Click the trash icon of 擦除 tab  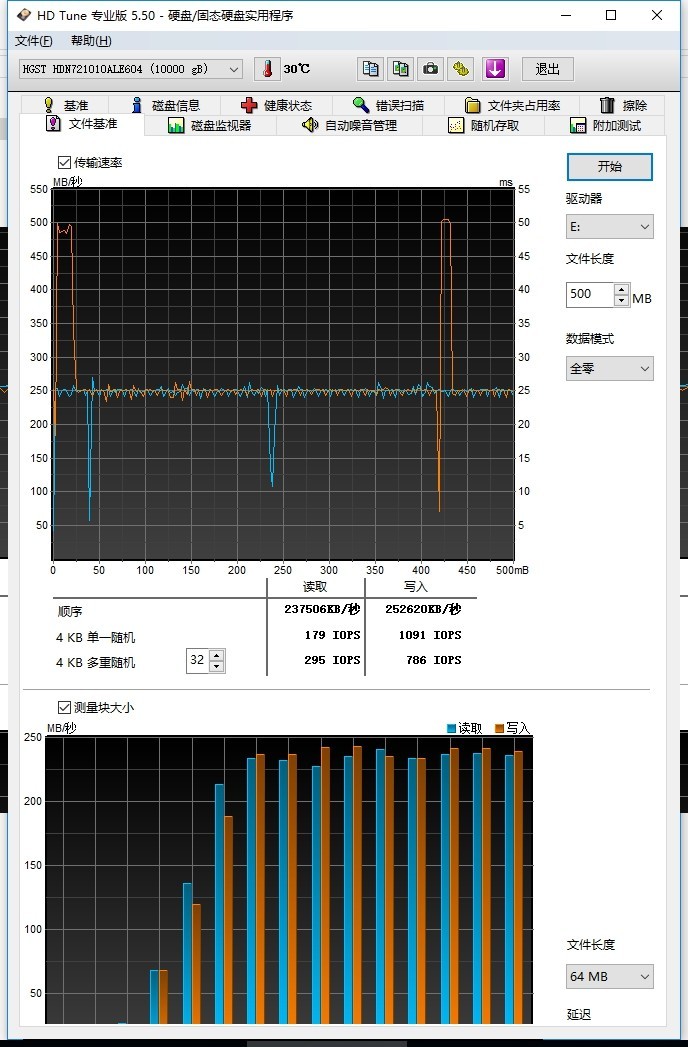tap(607, 105)
